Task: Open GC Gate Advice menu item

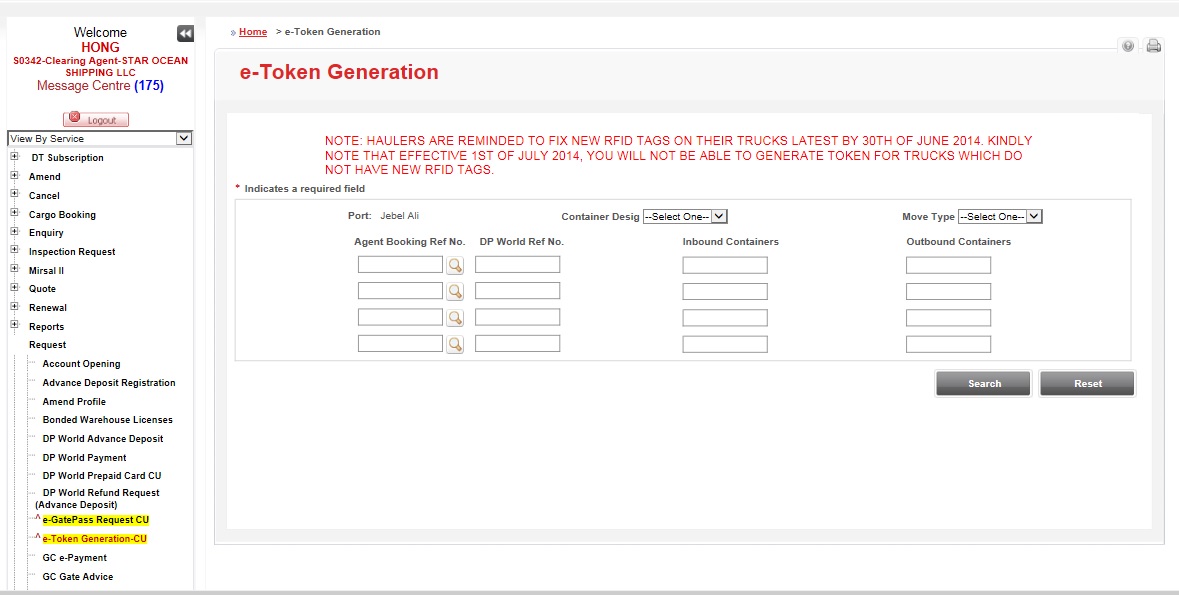Action: coord(77,577)
